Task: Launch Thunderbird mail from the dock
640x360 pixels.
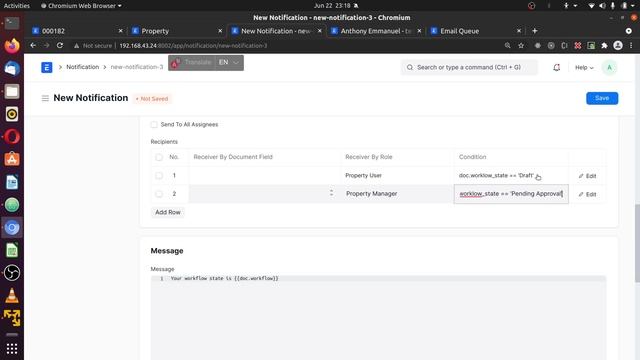Action: click(x=12, y=68)
